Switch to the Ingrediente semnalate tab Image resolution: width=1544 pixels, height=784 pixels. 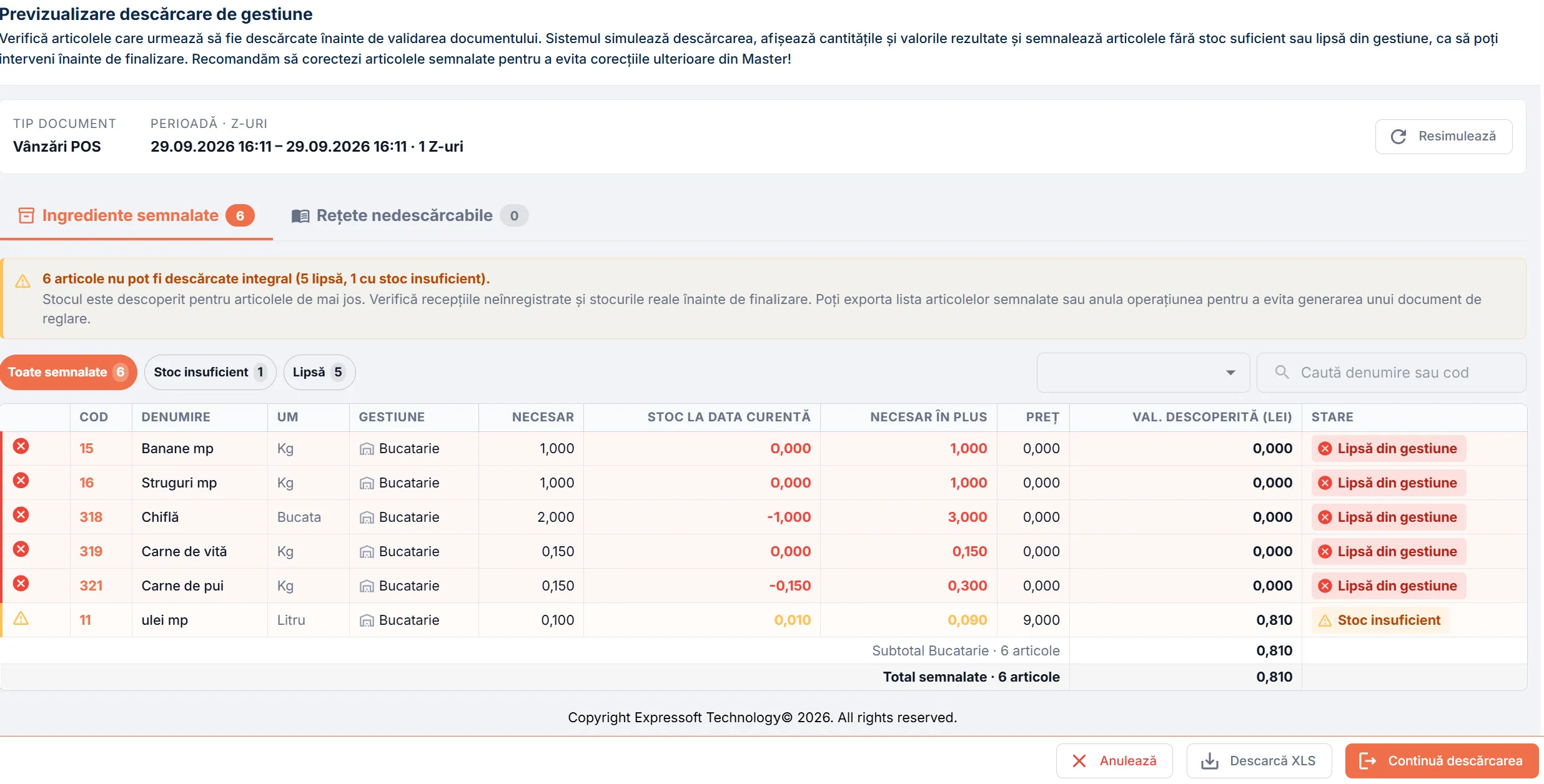click(x=136, y=216)
